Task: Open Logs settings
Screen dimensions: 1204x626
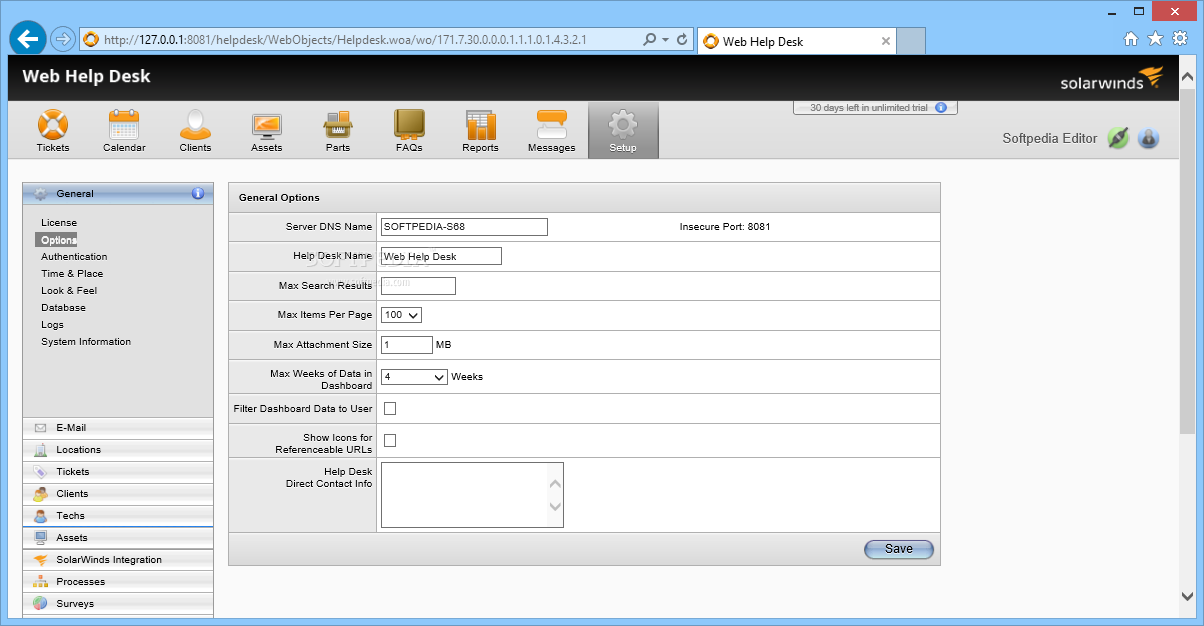Action: point(52,324)
